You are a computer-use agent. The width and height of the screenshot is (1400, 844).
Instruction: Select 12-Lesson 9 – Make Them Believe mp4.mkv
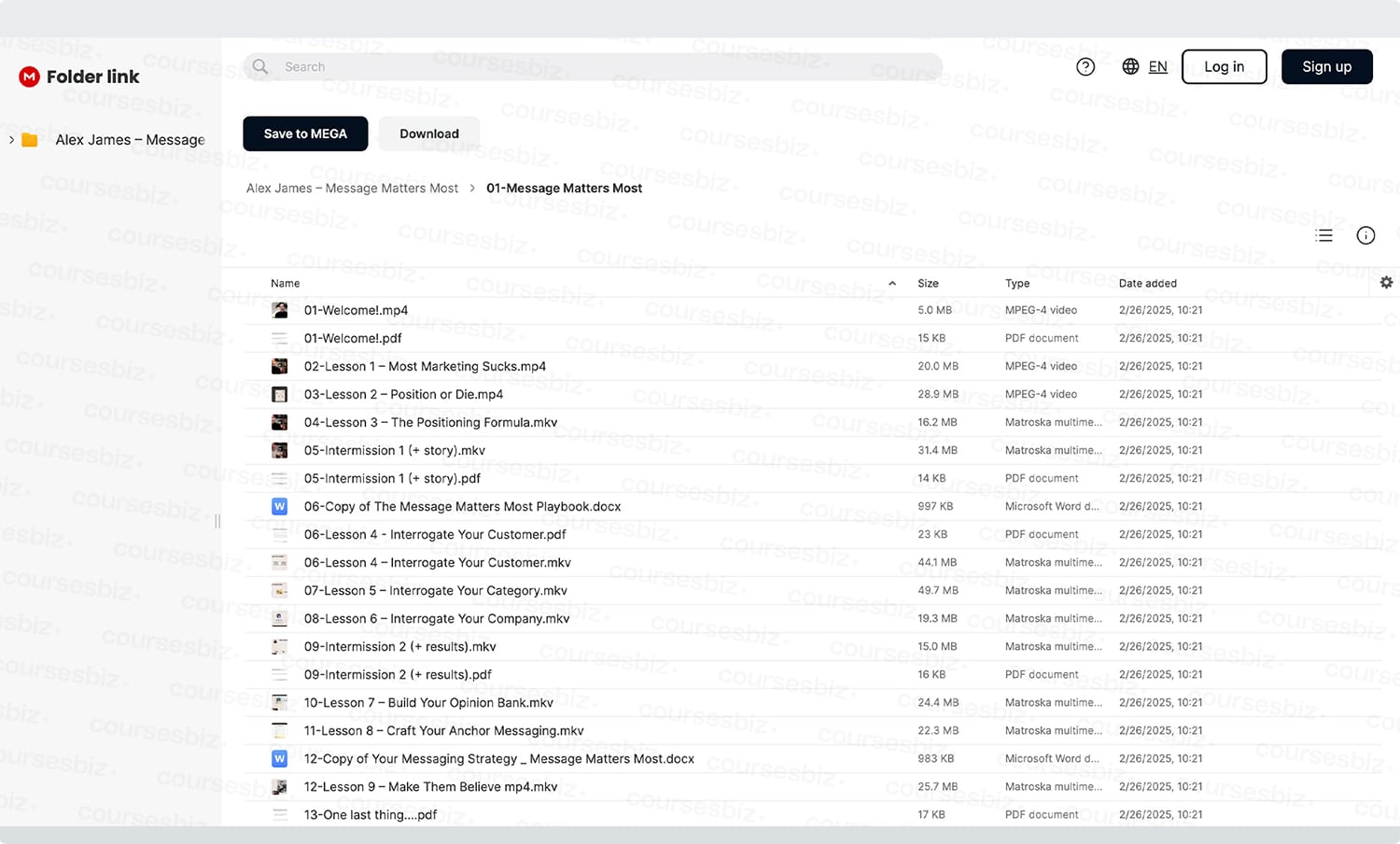430,786
